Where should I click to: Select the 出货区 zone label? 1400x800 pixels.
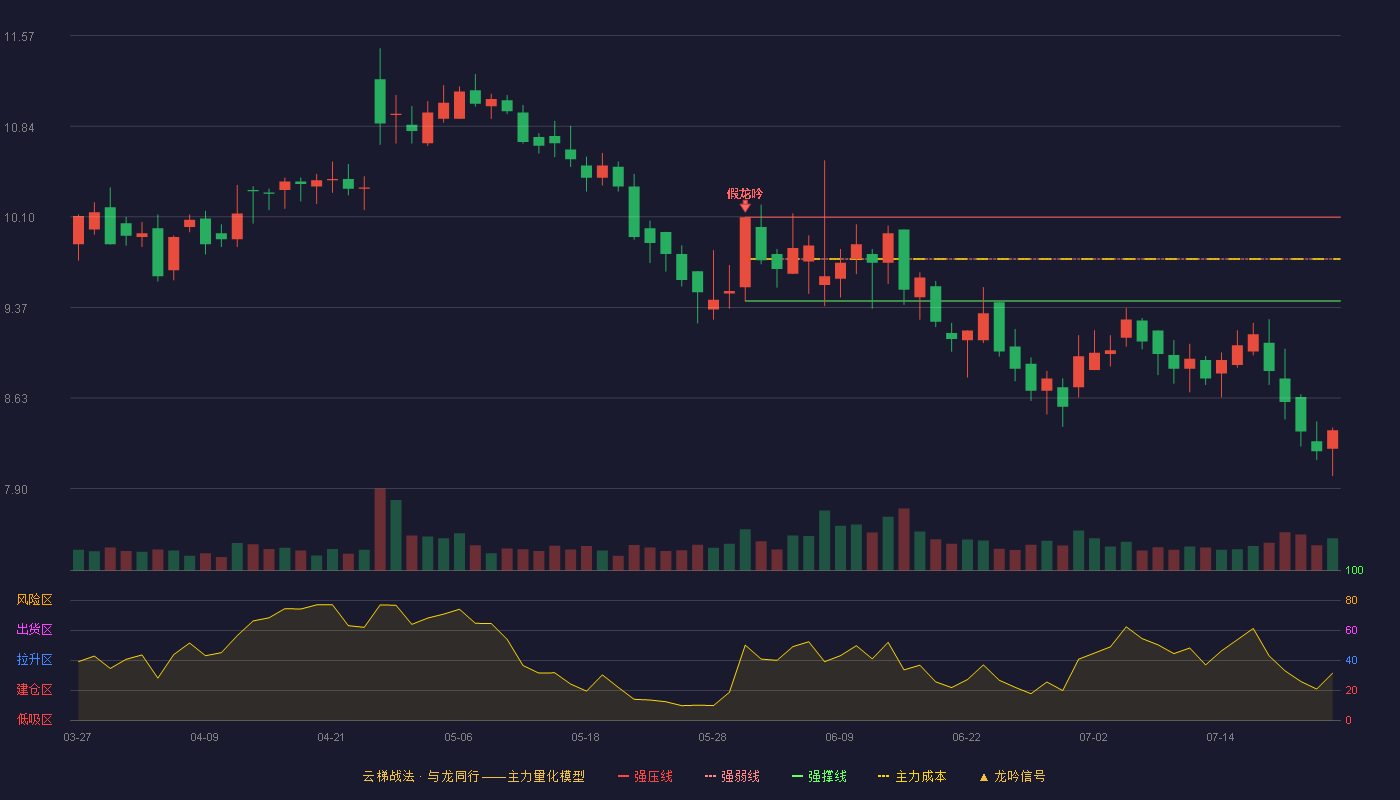(34, 630)
